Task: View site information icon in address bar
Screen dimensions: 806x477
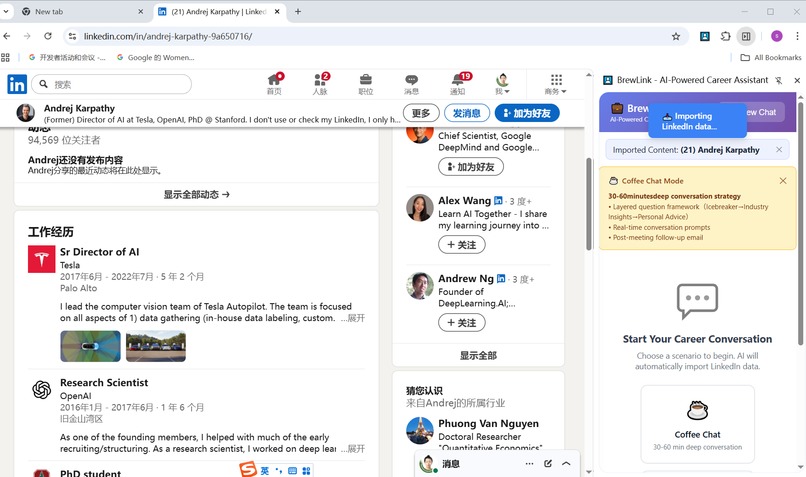Action: pyautogui.click(x=72, y=36)
